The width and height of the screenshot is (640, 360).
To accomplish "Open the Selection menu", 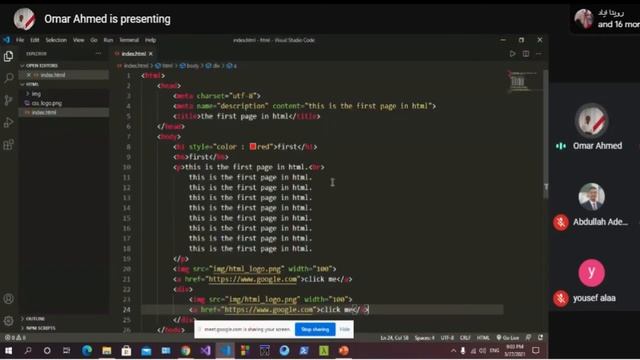I will click(x=56, y=40).
